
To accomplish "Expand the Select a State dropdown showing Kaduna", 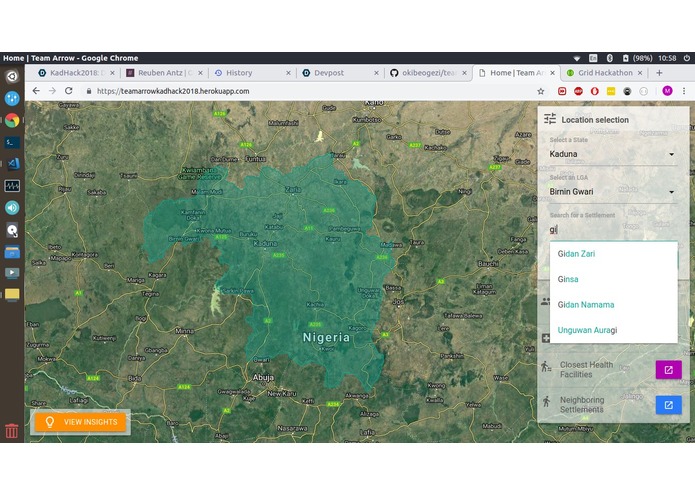I will point(612,154).
